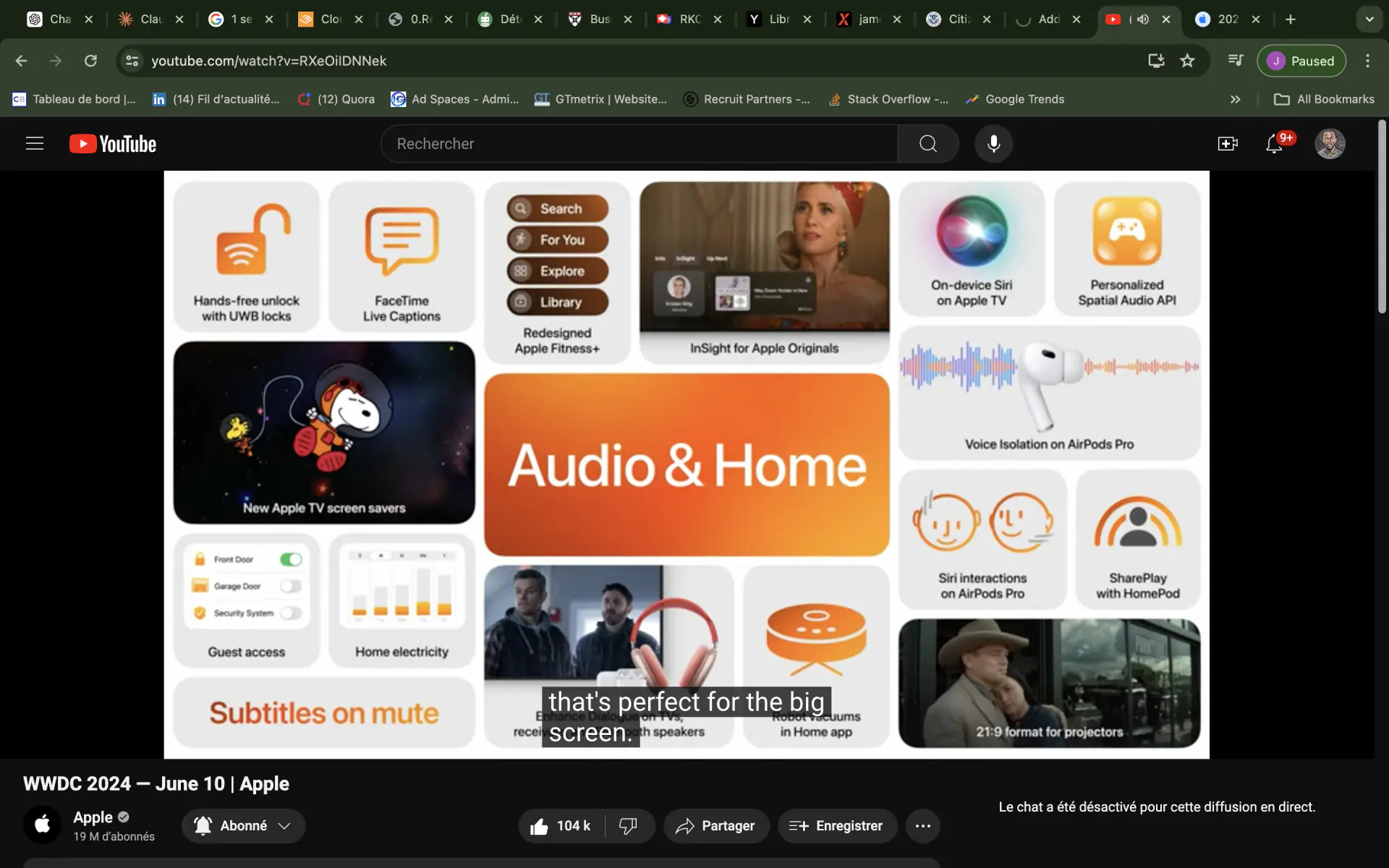Open Google Trends bookmark
Image resolution: width=1389 pixels, height=868 pixels.
1015,99
